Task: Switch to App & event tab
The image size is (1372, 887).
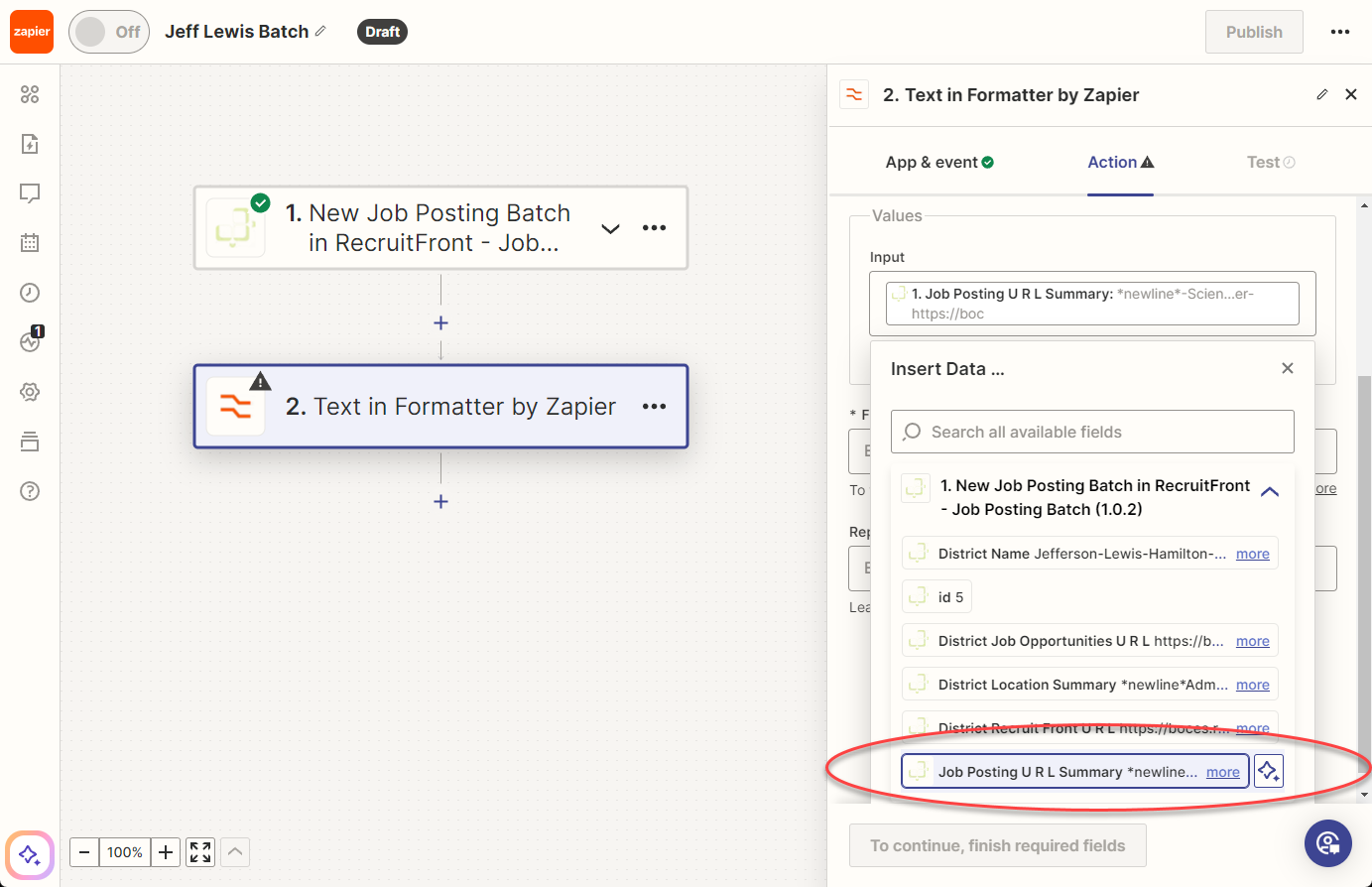Action: 939,163
